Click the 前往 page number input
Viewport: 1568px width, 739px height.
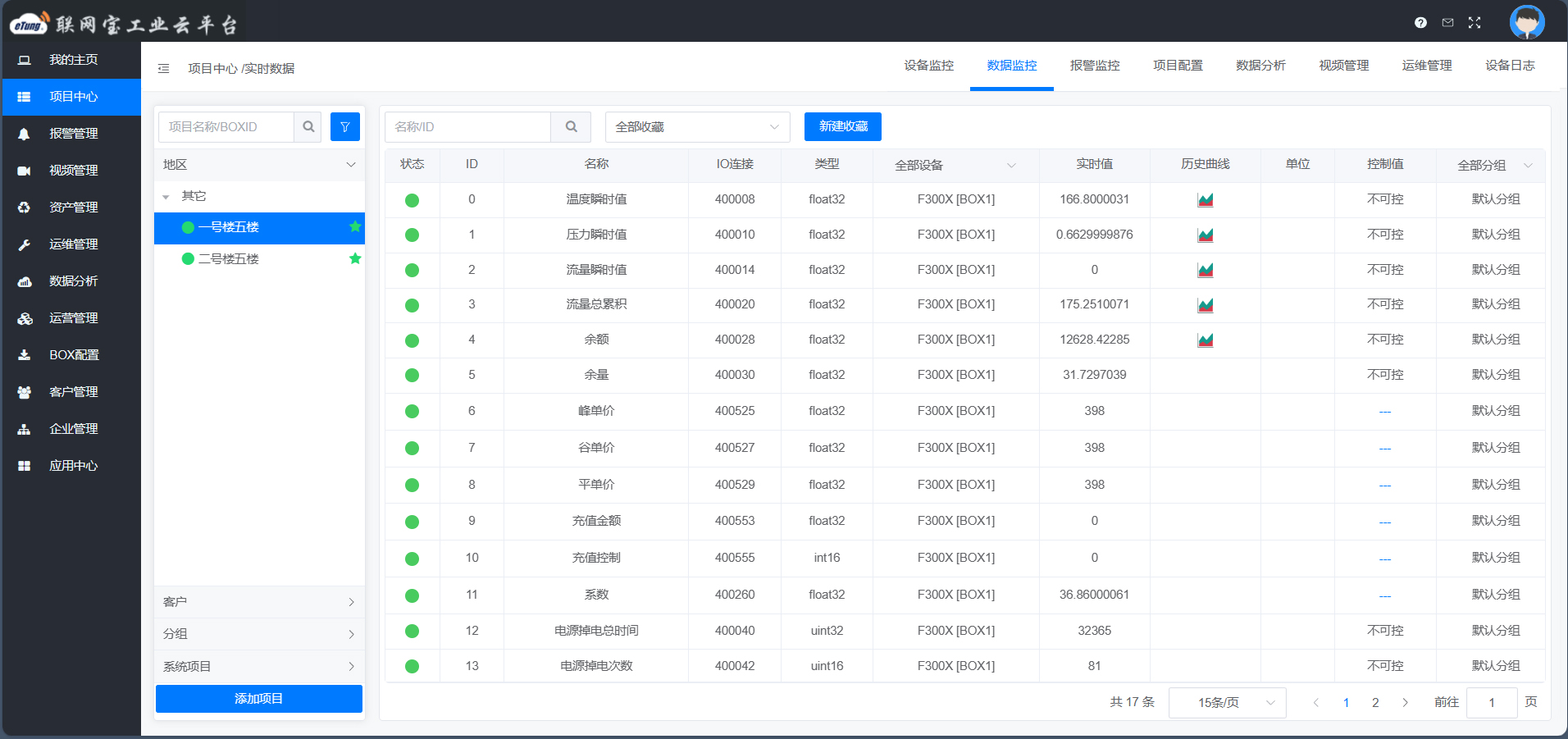coord(1492,703)
